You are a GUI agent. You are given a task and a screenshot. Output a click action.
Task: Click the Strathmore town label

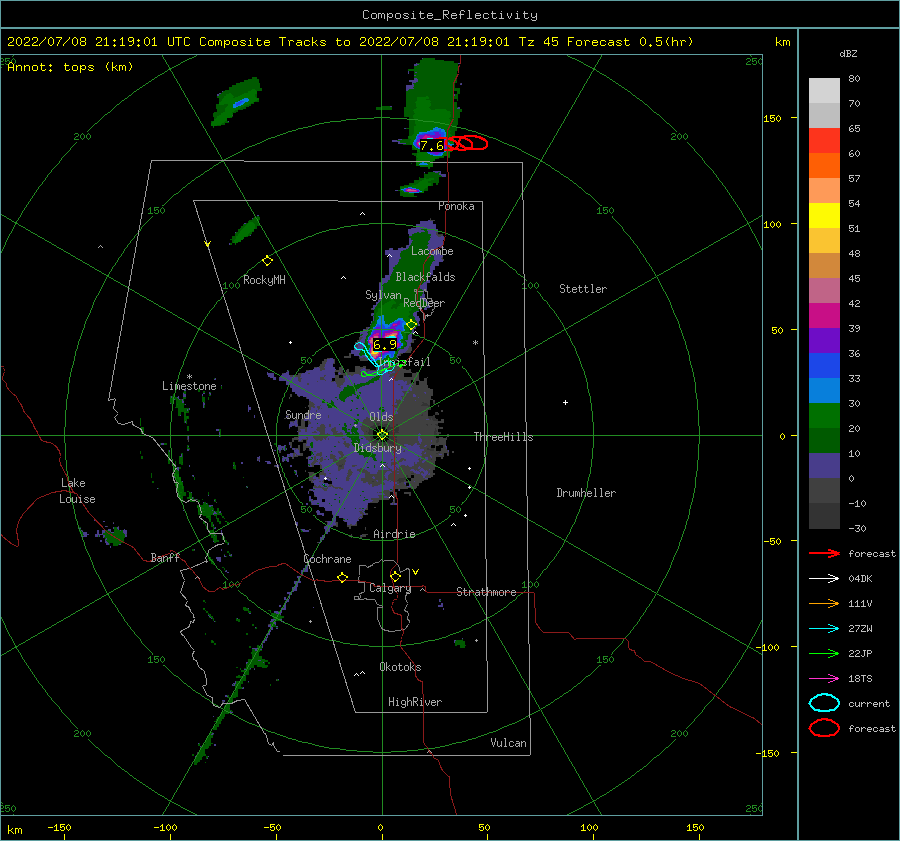click(x=486, y=592)
